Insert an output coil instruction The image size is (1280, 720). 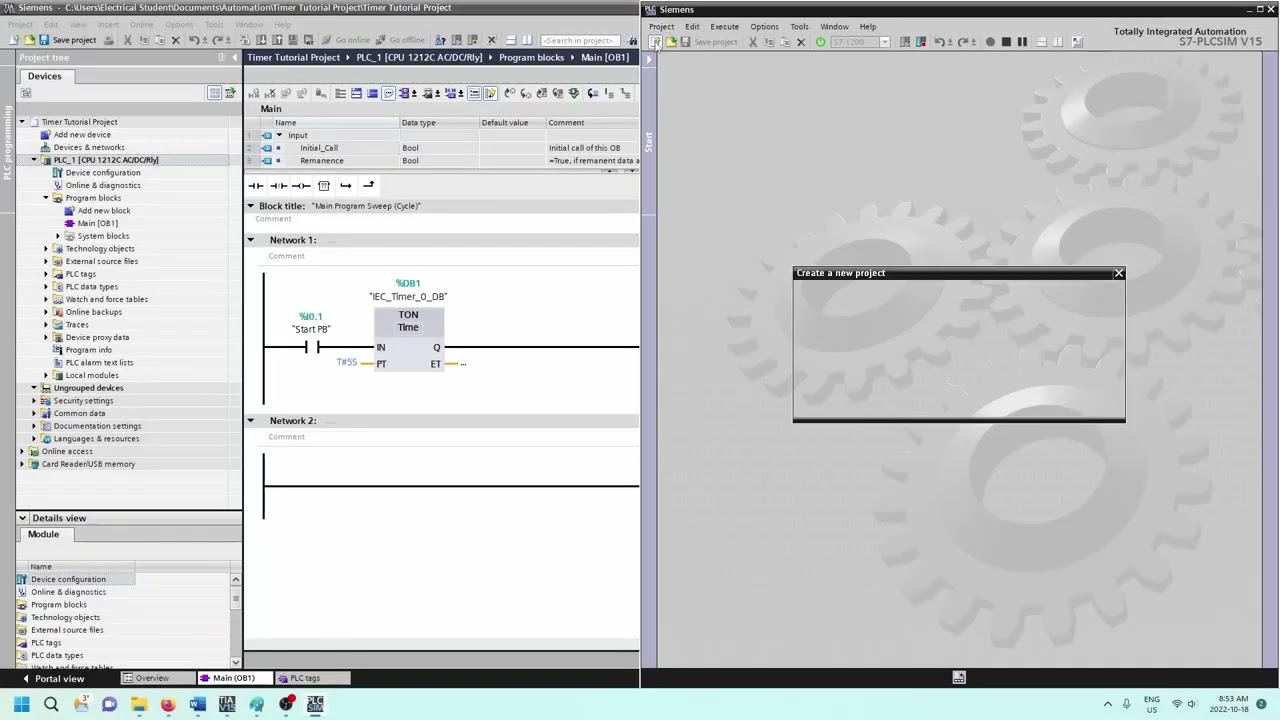[301, 185]
